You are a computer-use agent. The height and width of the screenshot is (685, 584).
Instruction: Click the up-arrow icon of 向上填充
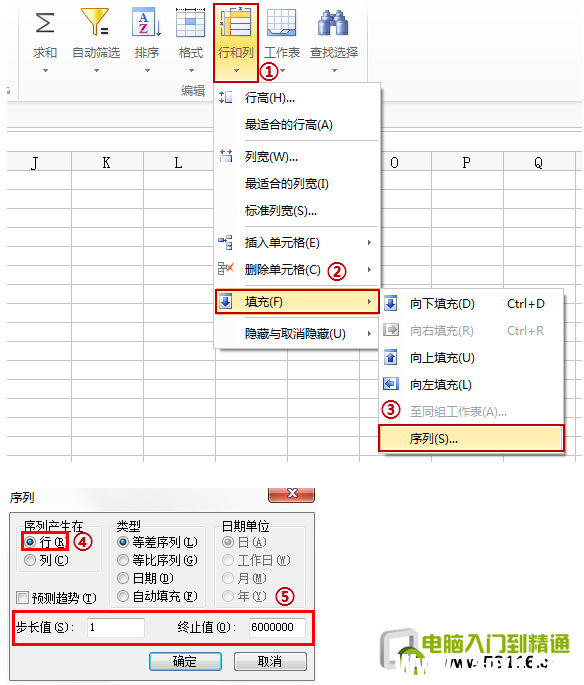click(x=390, y=357)
